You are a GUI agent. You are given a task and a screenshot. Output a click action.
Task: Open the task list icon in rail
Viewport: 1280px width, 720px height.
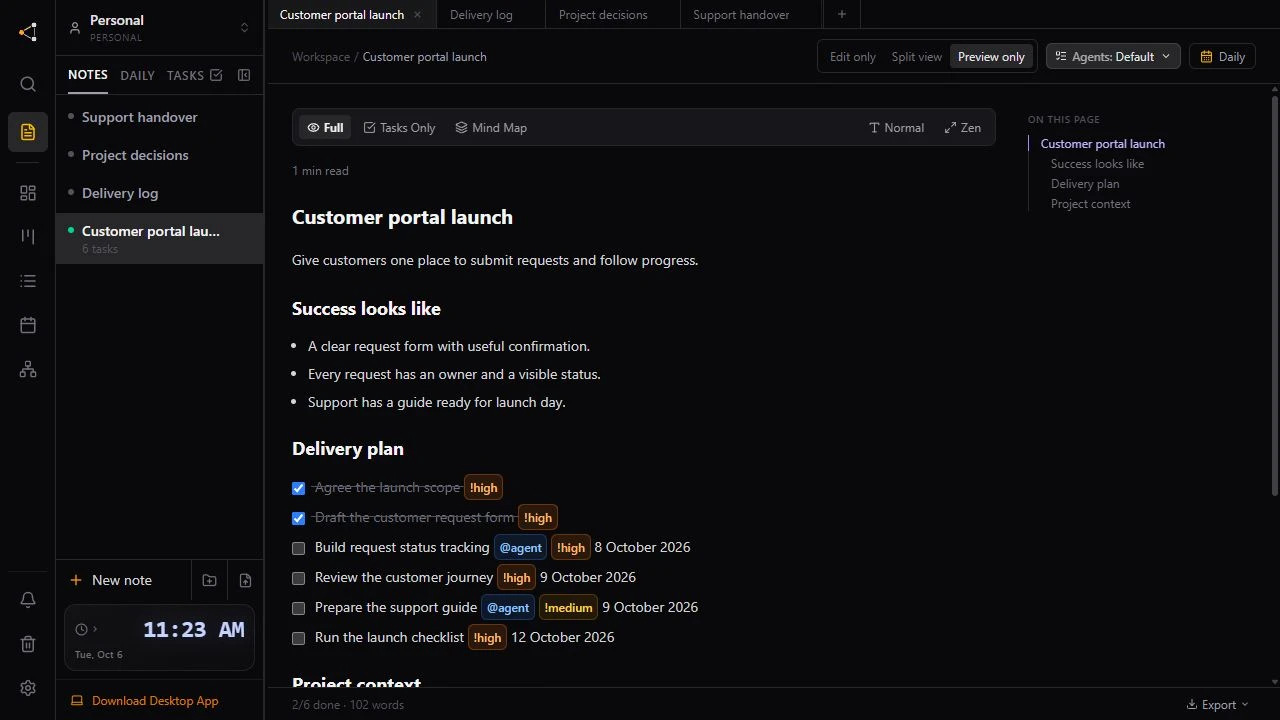(28, 281)
